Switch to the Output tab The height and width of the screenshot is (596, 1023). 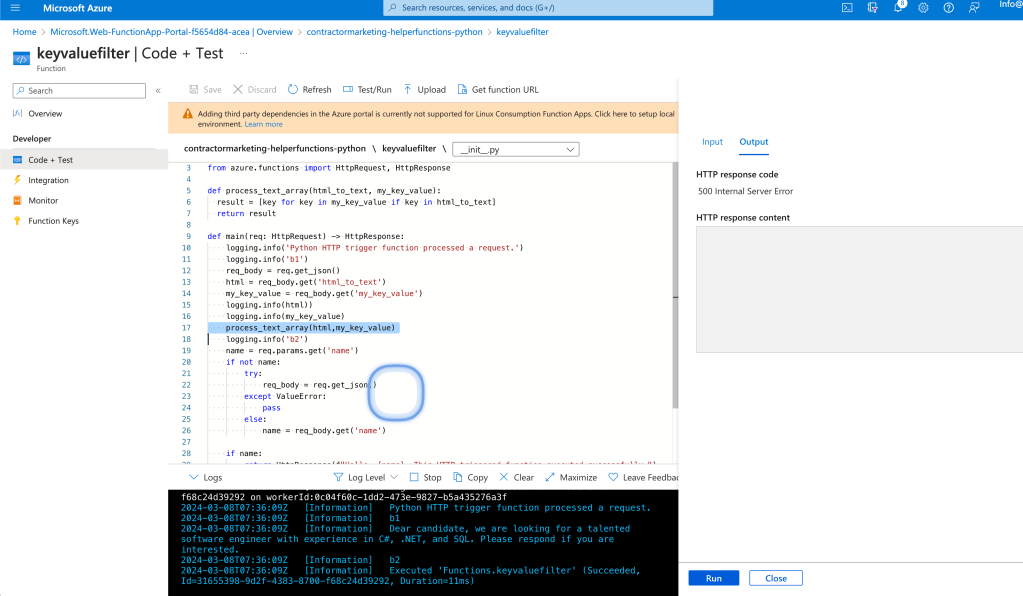coord(754,142)
